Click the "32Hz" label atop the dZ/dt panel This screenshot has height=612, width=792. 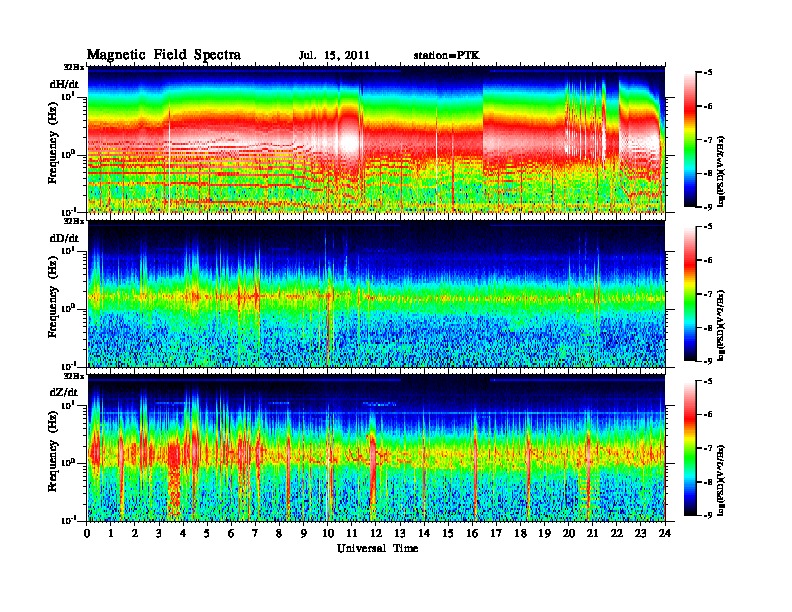[x=74, y=376]
